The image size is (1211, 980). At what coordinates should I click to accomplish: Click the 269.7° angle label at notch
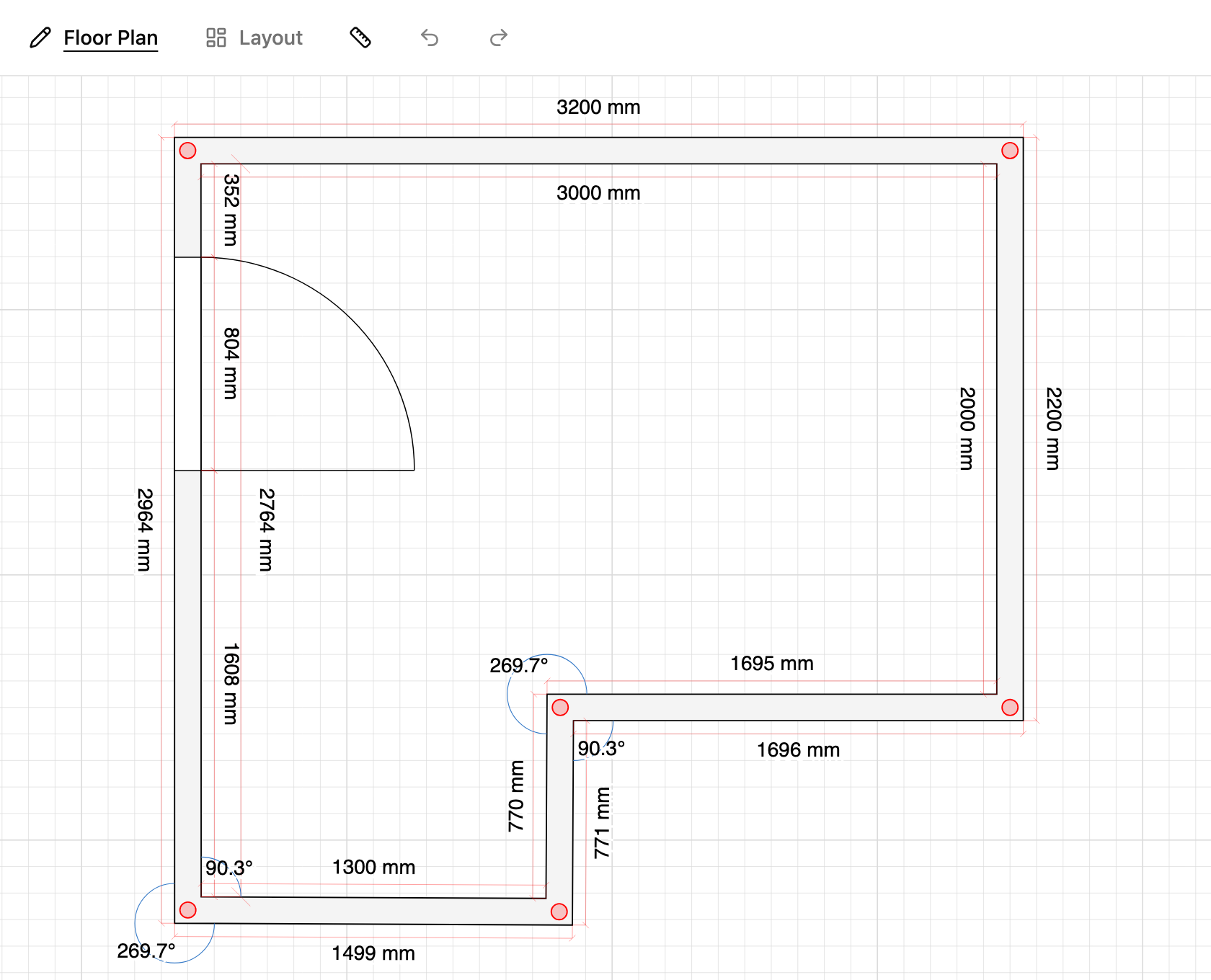pyautogui.click(x=519, y=666)
